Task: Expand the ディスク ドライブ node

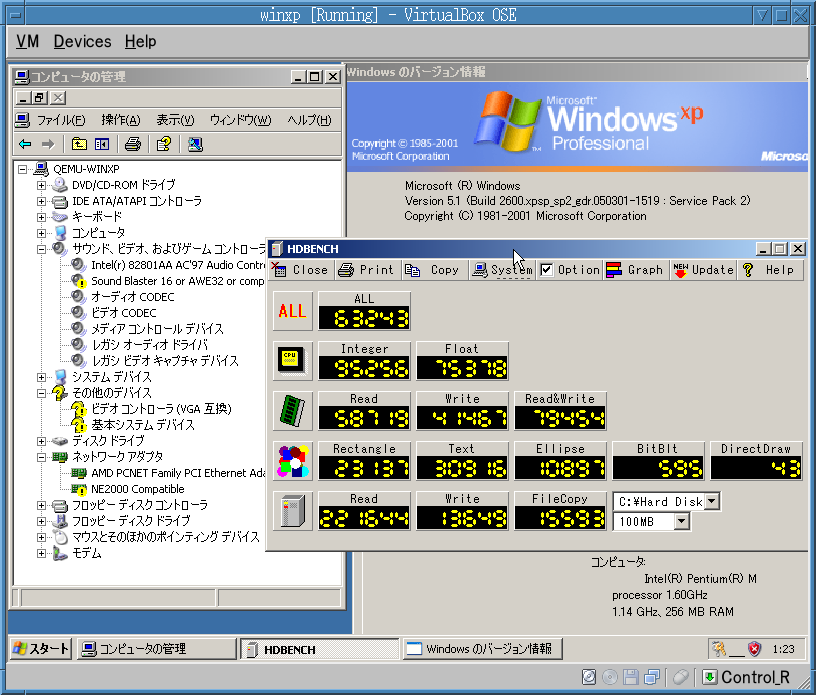Action: pyautogui.click(x=41, y=441)
